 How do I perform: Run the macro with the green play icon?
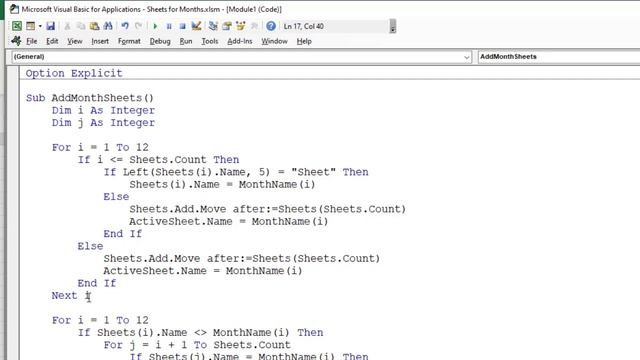[155, 26]
